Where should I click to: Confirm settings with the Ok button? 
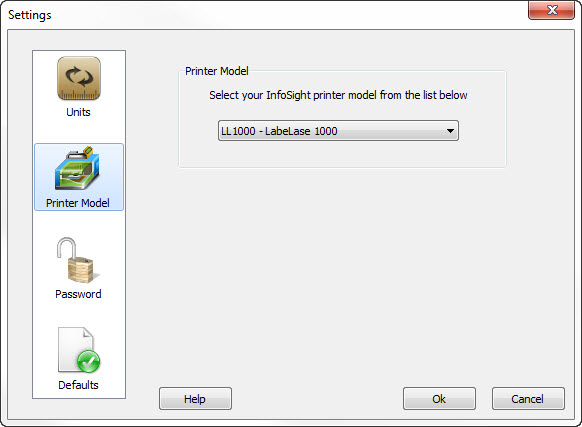439,399
